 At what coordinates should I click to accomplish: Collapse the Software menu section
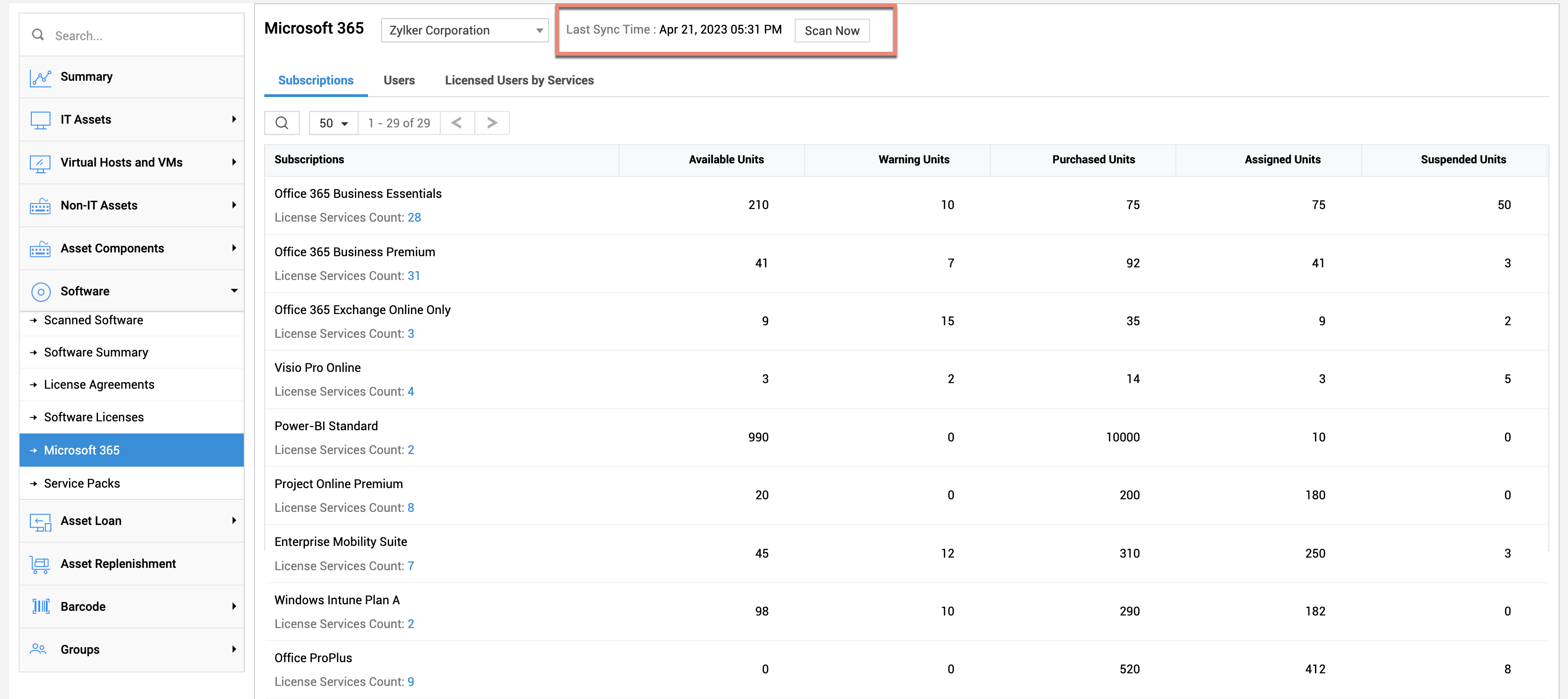coord(234,291)
